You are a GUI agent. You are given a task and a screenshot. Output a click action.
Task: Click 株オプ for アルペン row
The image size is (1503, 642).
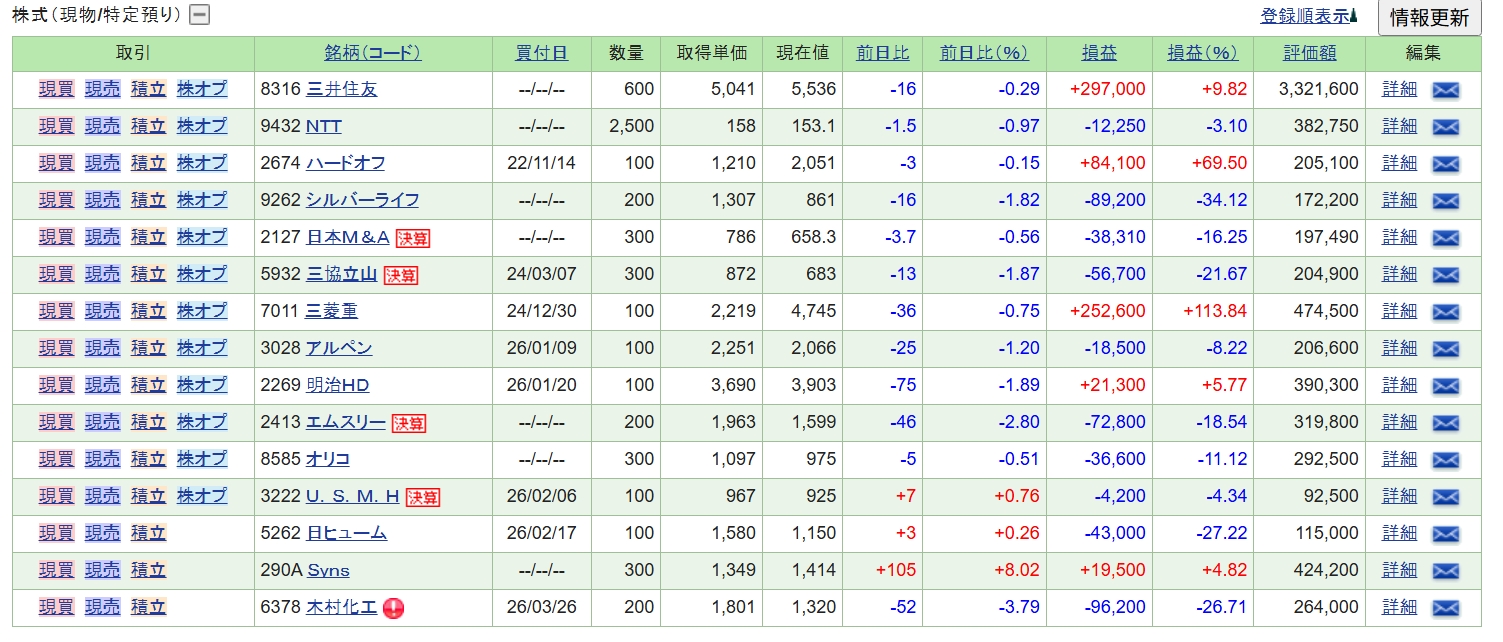click(x=202, y=348)
